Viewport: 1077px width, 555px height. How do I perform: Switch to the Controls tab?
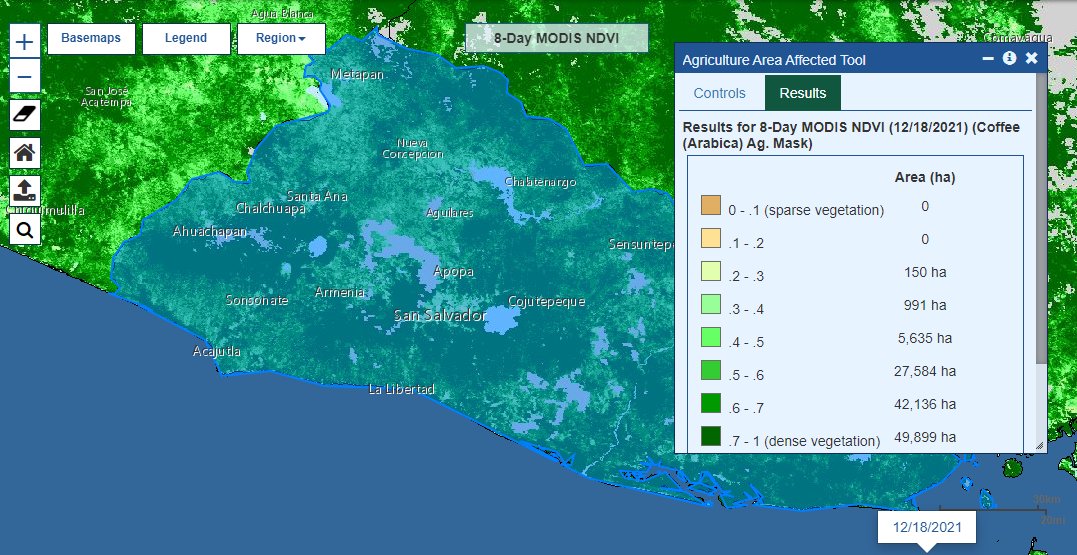coord(719,93)
